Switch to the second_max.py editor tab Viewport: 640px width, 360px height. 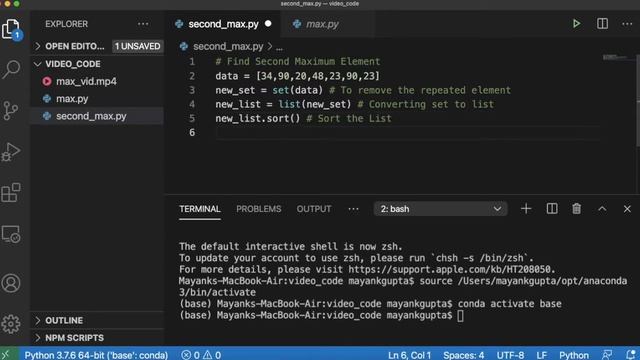[223, 24]
